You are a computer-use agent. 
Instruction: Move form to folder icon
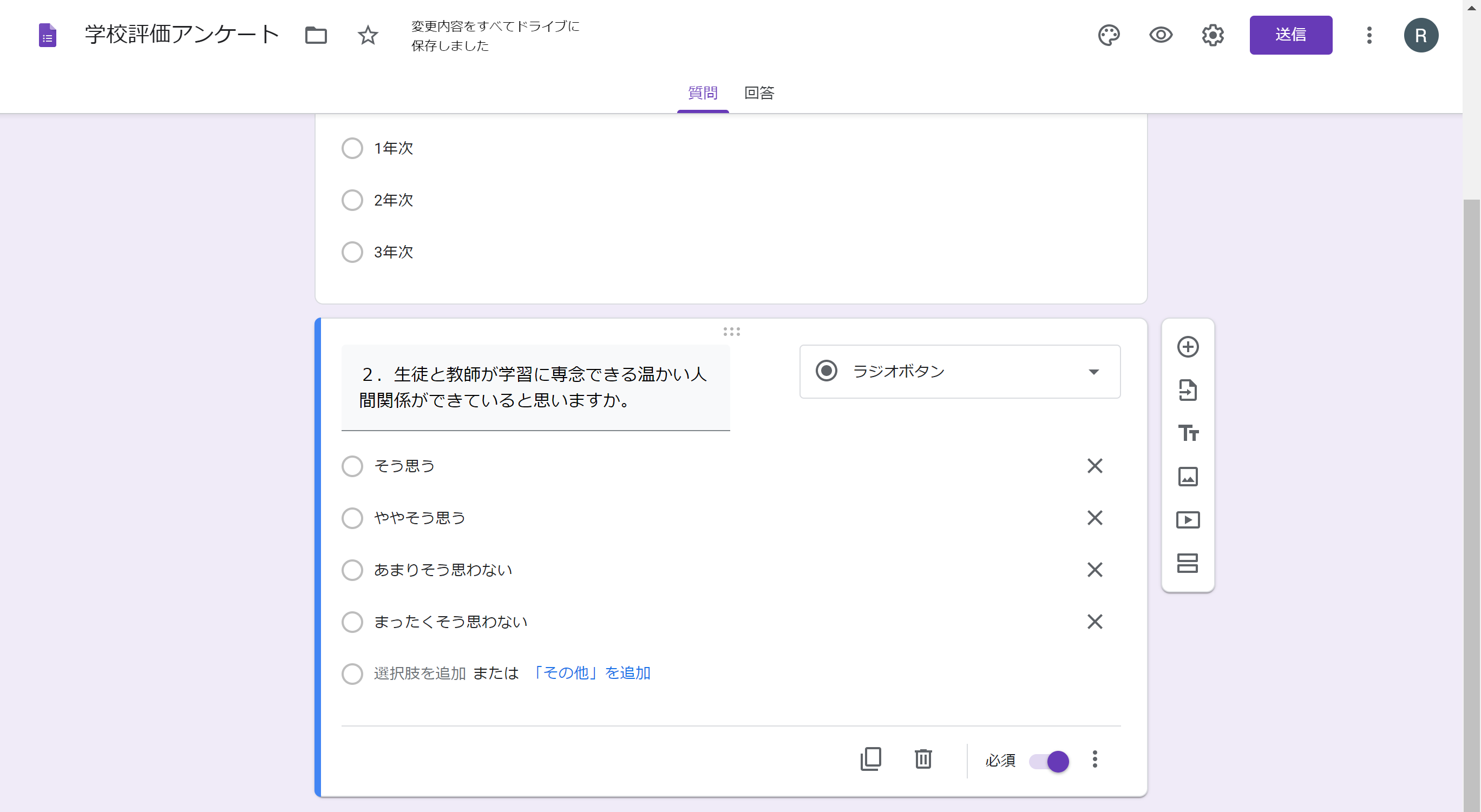coord(316,36)
